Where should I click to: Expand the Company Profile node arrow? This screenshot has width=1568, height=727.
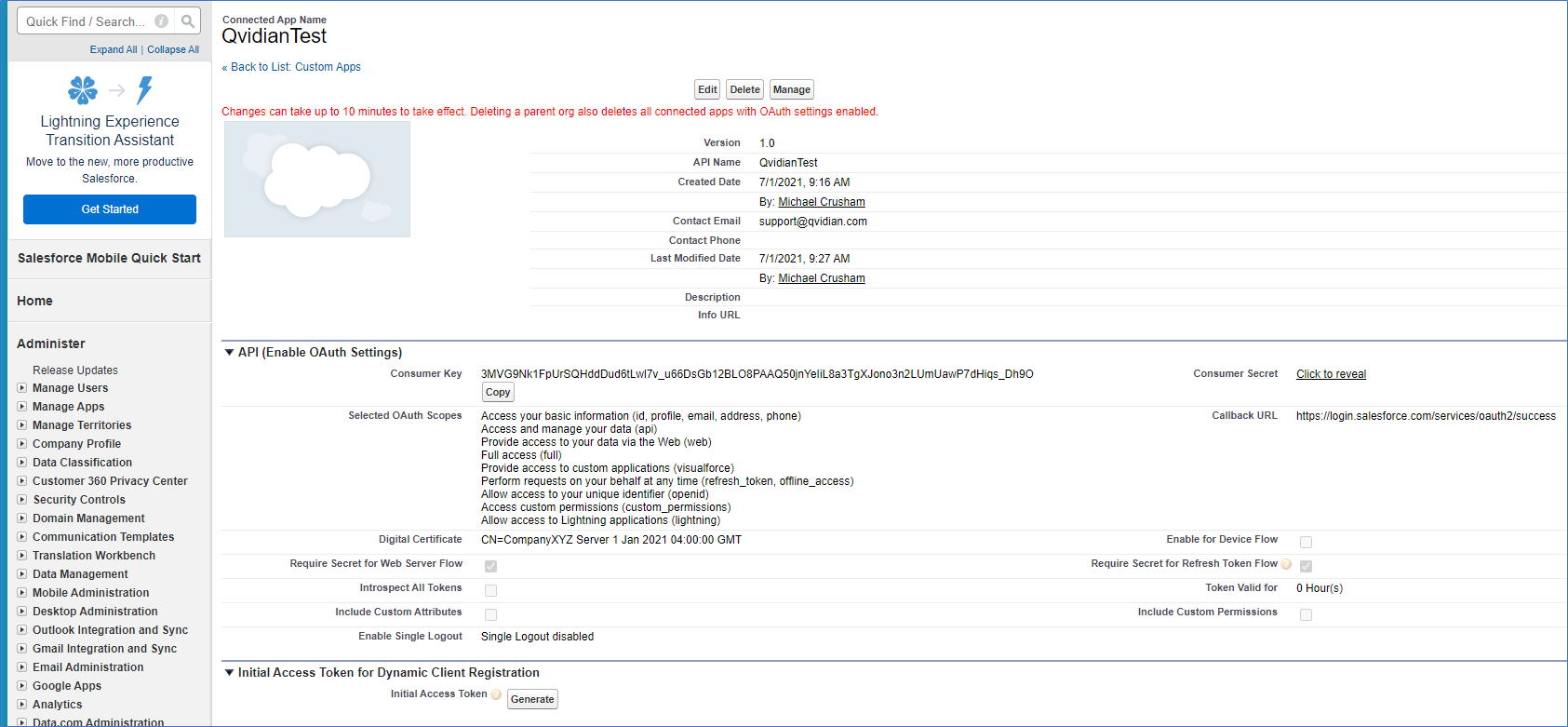[22, 444]
